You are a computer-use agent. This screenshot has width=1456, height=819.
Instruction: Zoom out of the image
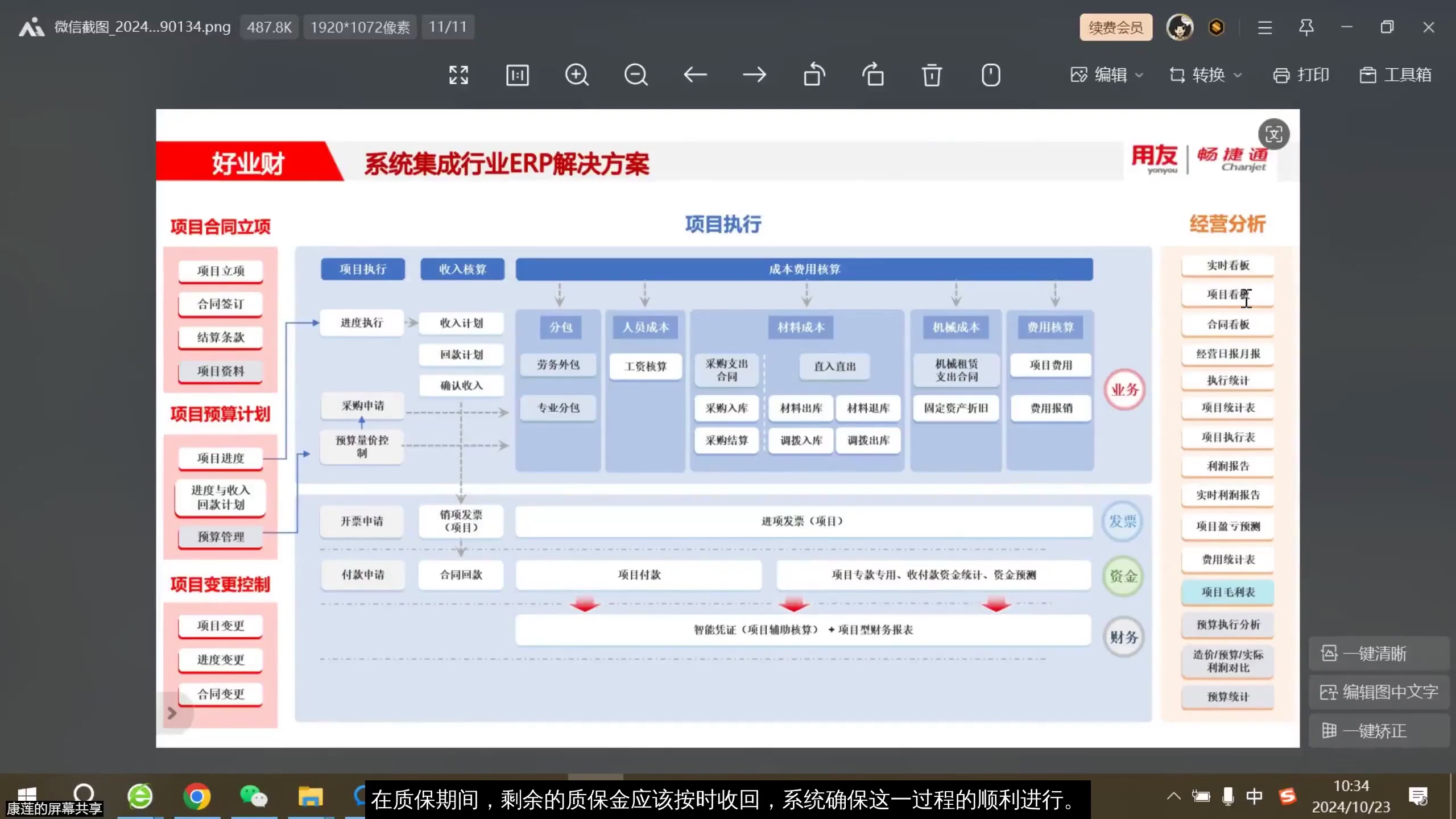pyautogui.click(x=635, y=75)
